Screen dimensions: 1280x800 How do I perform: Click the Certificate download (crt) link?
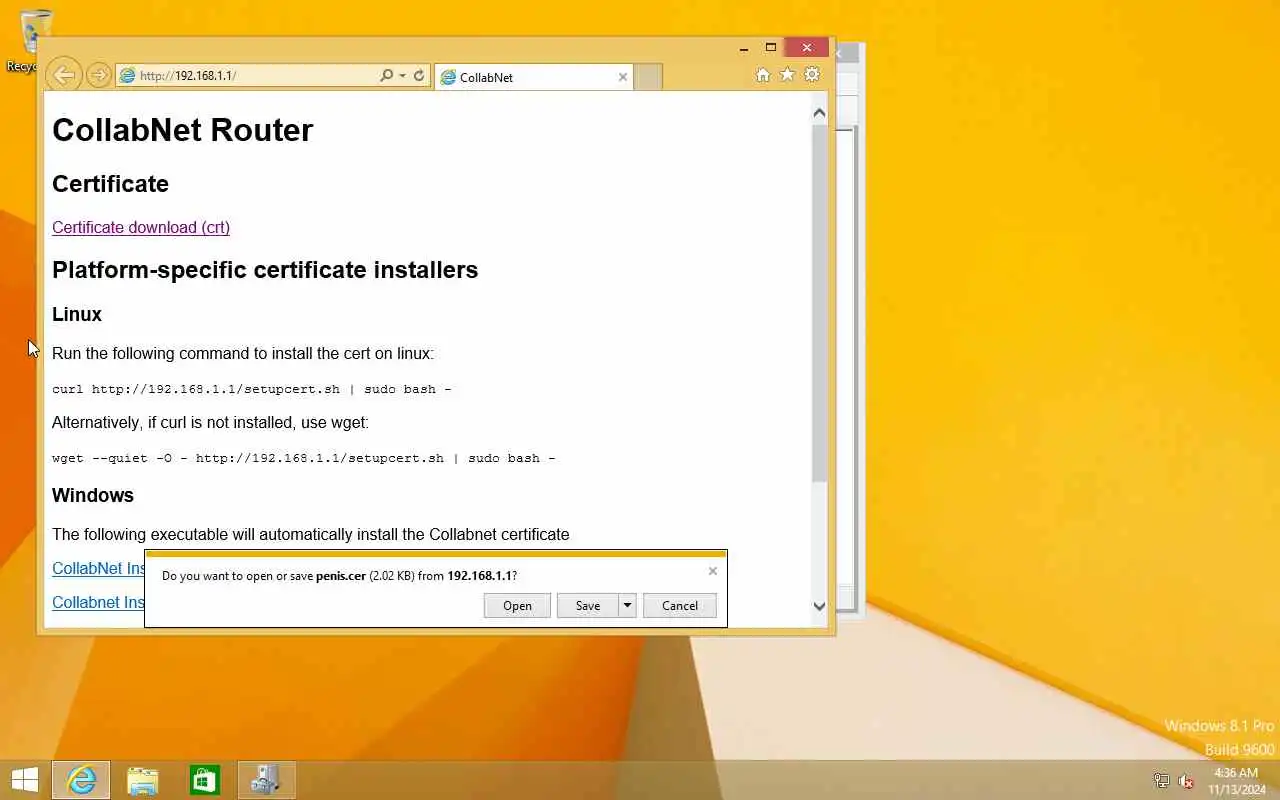[141, 227]
